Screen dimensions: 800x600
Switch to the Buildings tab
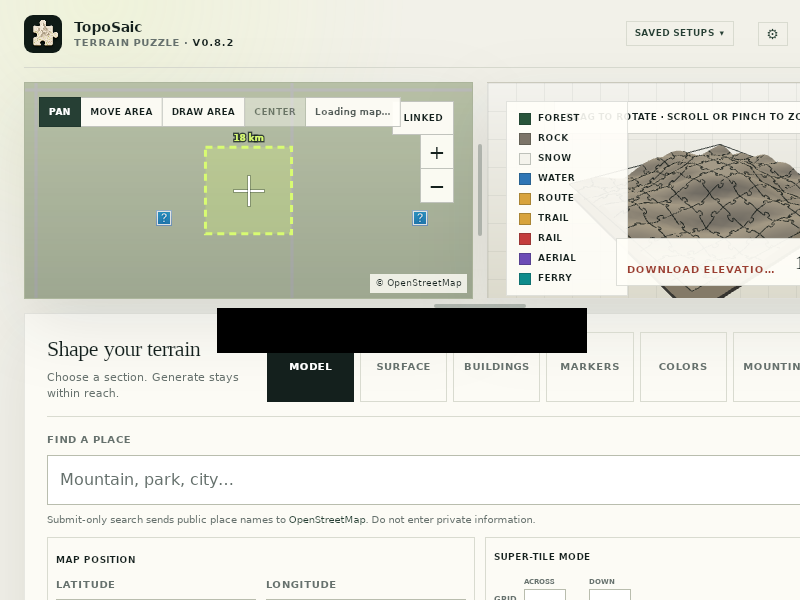point(496,367)
